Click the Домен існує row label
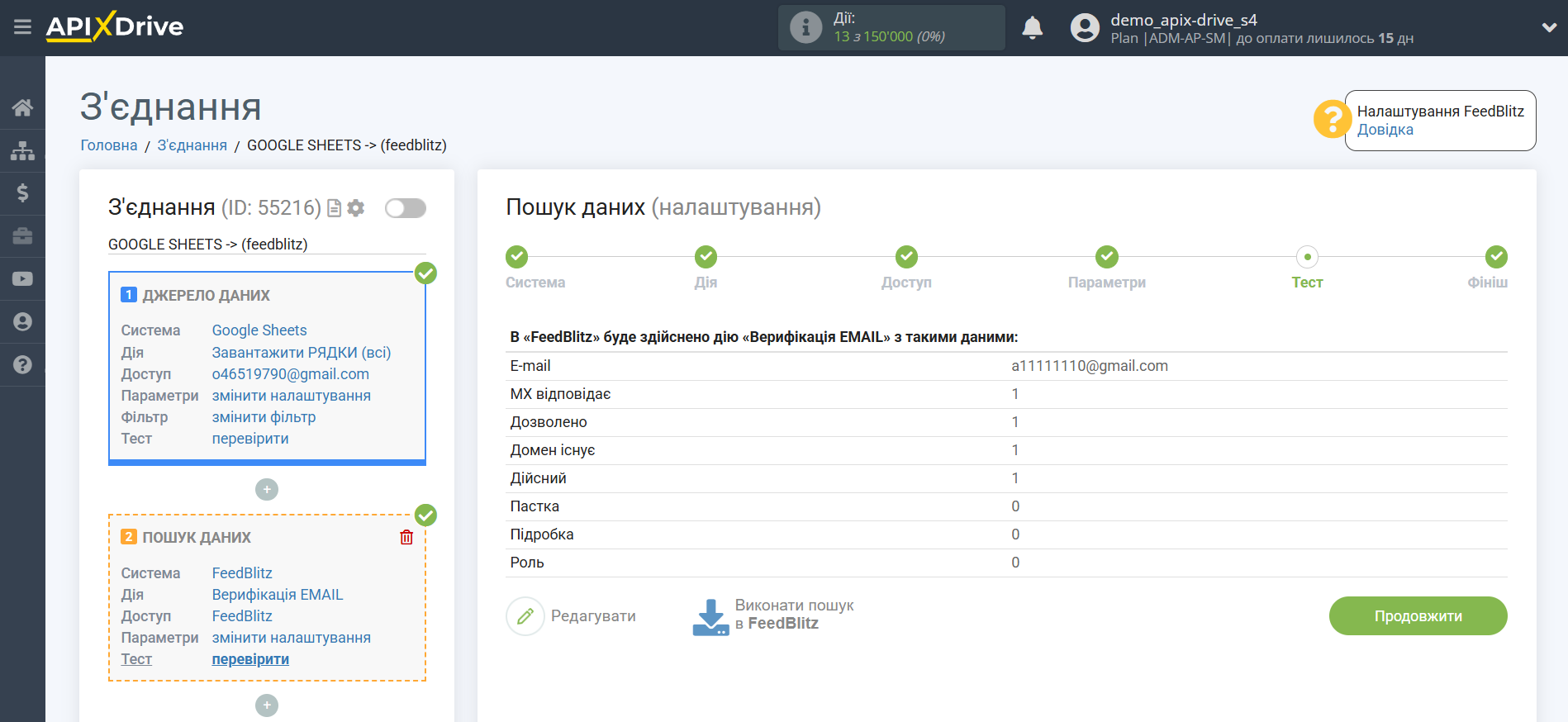The image size is (1568, 722). tap(553, 450)
